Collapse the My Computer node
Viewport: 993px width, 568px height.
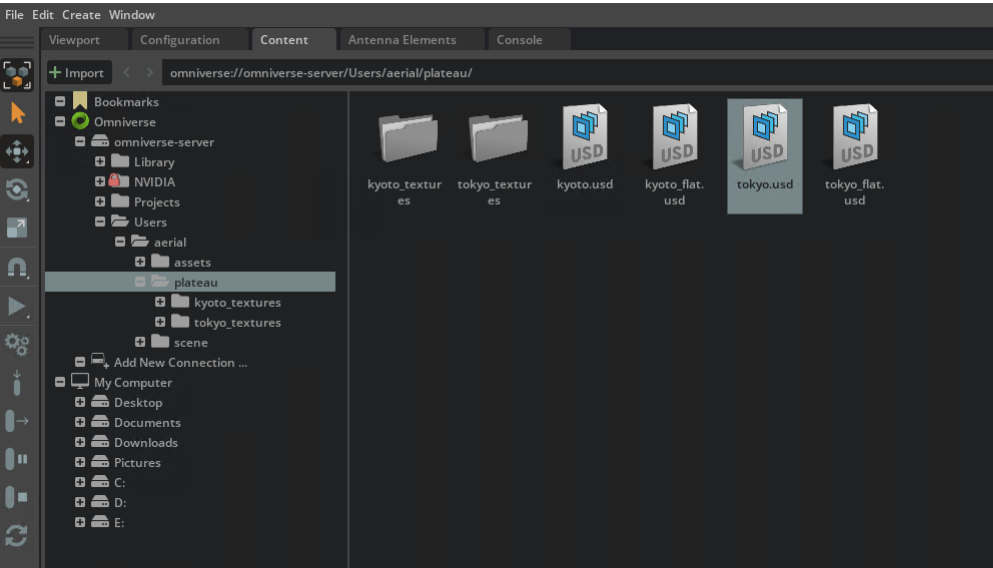(60, 383)
